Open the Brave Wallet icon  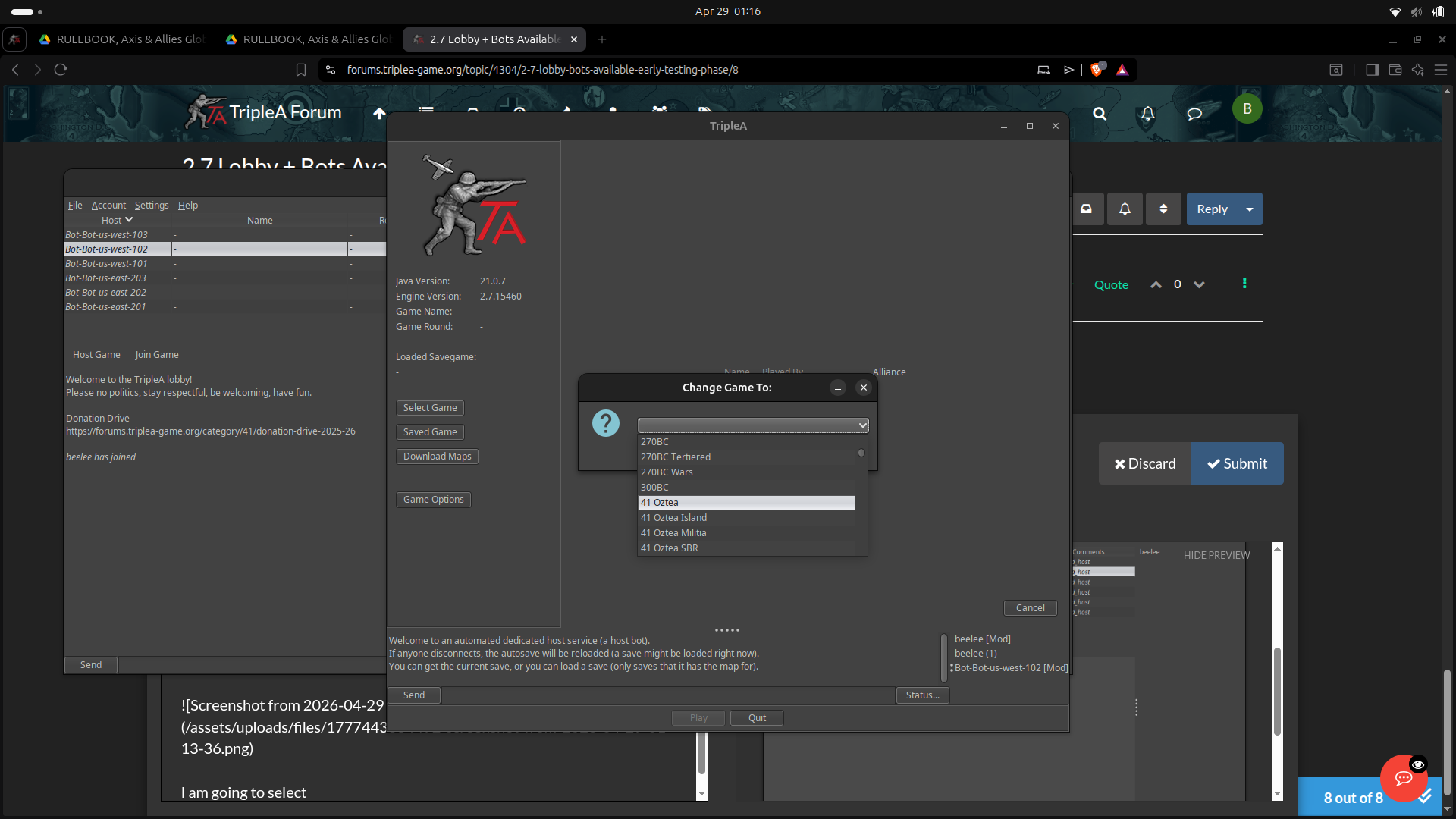1395,69
